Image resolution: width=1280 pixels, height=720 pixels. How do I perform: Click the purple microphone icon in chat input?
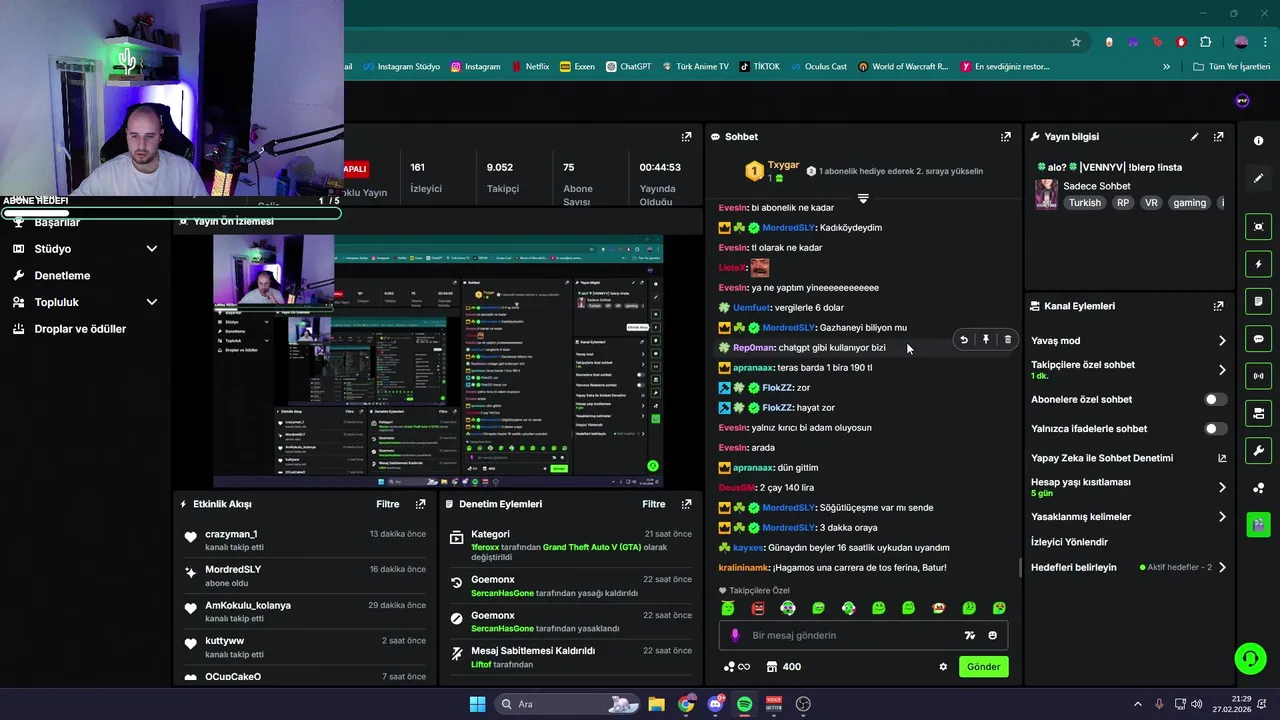[735, 635]
